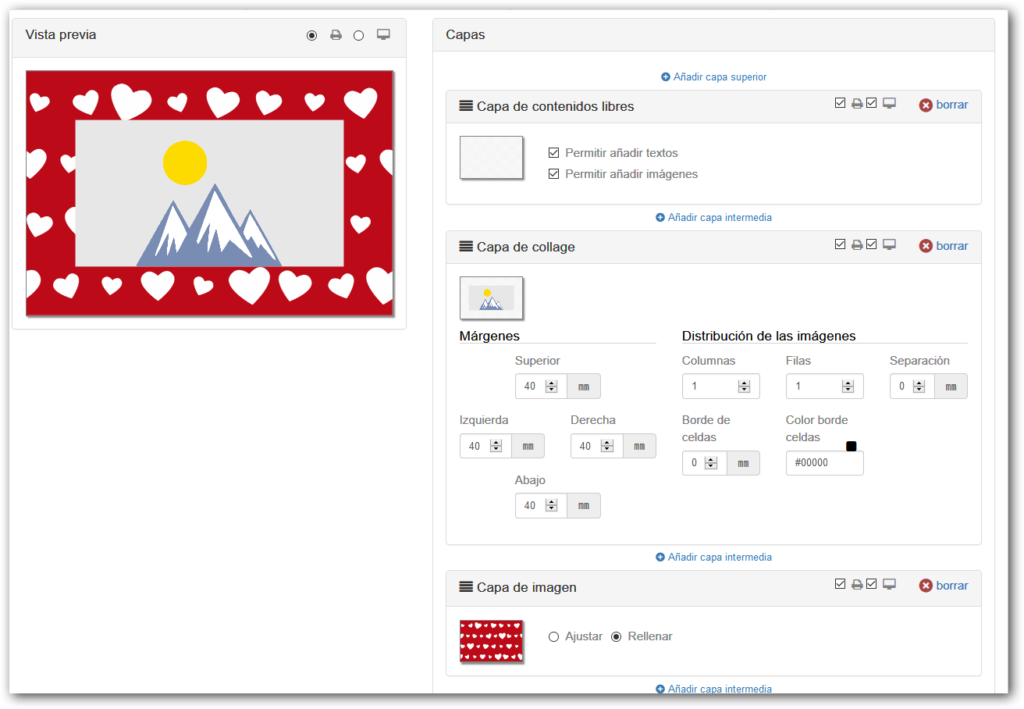Click the monitor icon in Vista previa header
Screen dimensions: 1024x709
[383, 35]
